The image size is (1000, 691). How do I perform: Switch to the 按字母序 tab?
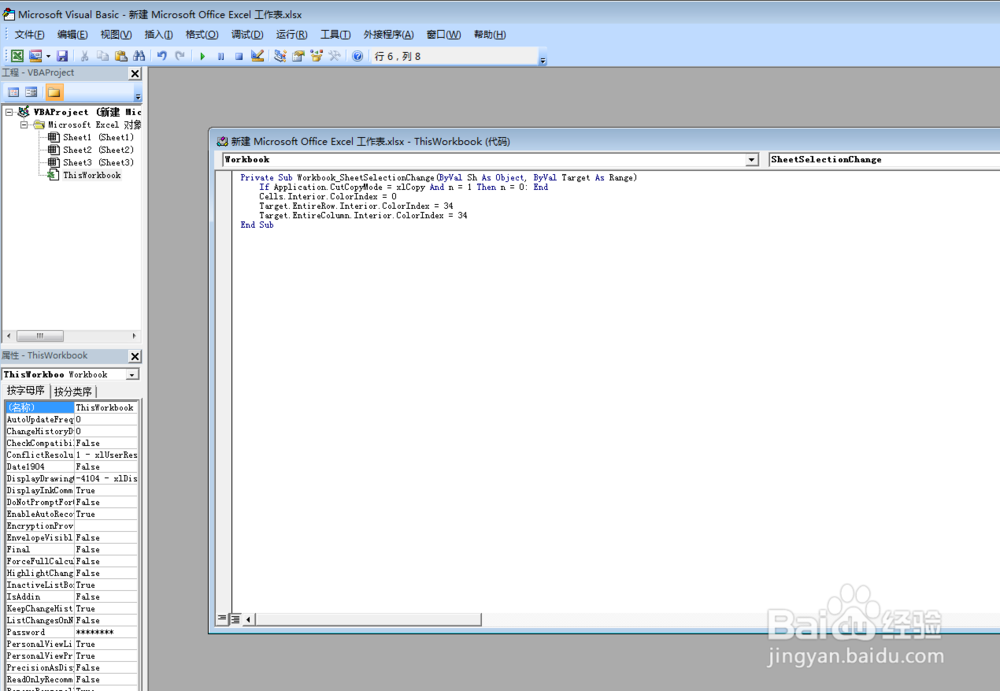coord(26,390)
